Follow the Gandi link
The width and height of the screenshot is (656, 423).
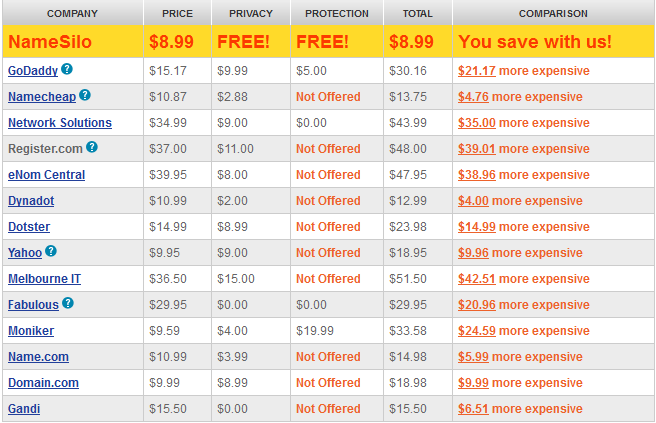24,409
